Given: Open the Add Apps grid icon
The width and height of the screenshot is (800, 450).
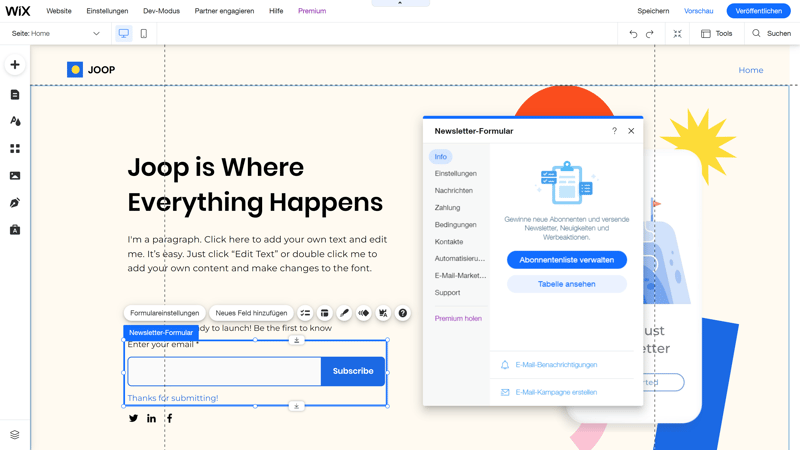Looking at the screenshot, I should pos(15,148).
